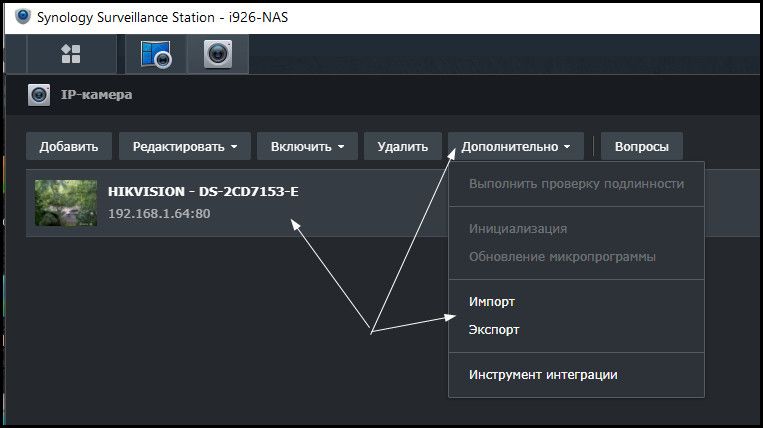Viewport: 763px width, 428px height.
Task: Choose Обновление микропрограммы option
Action: [562, 256]
